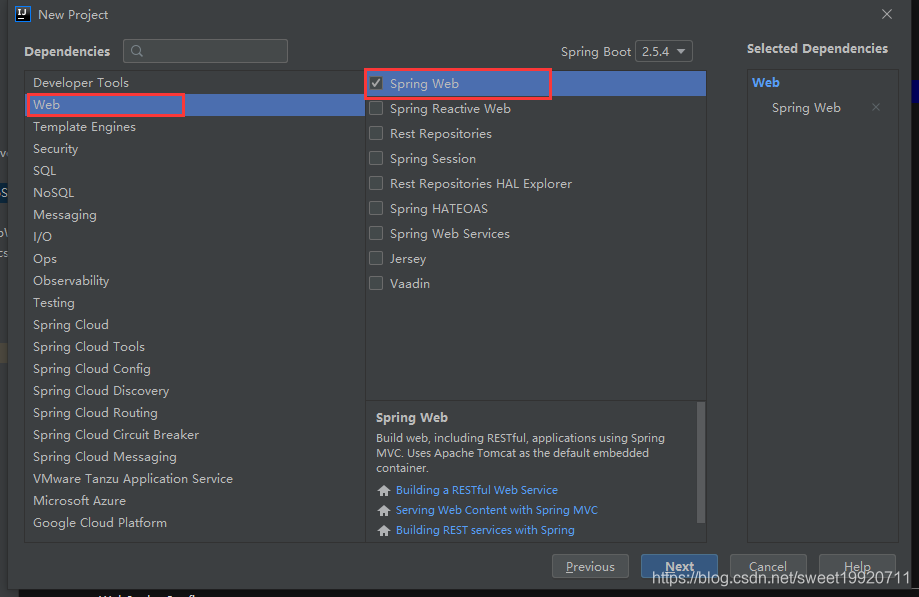Open Building a RESTful Web Service guide
919x597 pixels.
(476, 490)
